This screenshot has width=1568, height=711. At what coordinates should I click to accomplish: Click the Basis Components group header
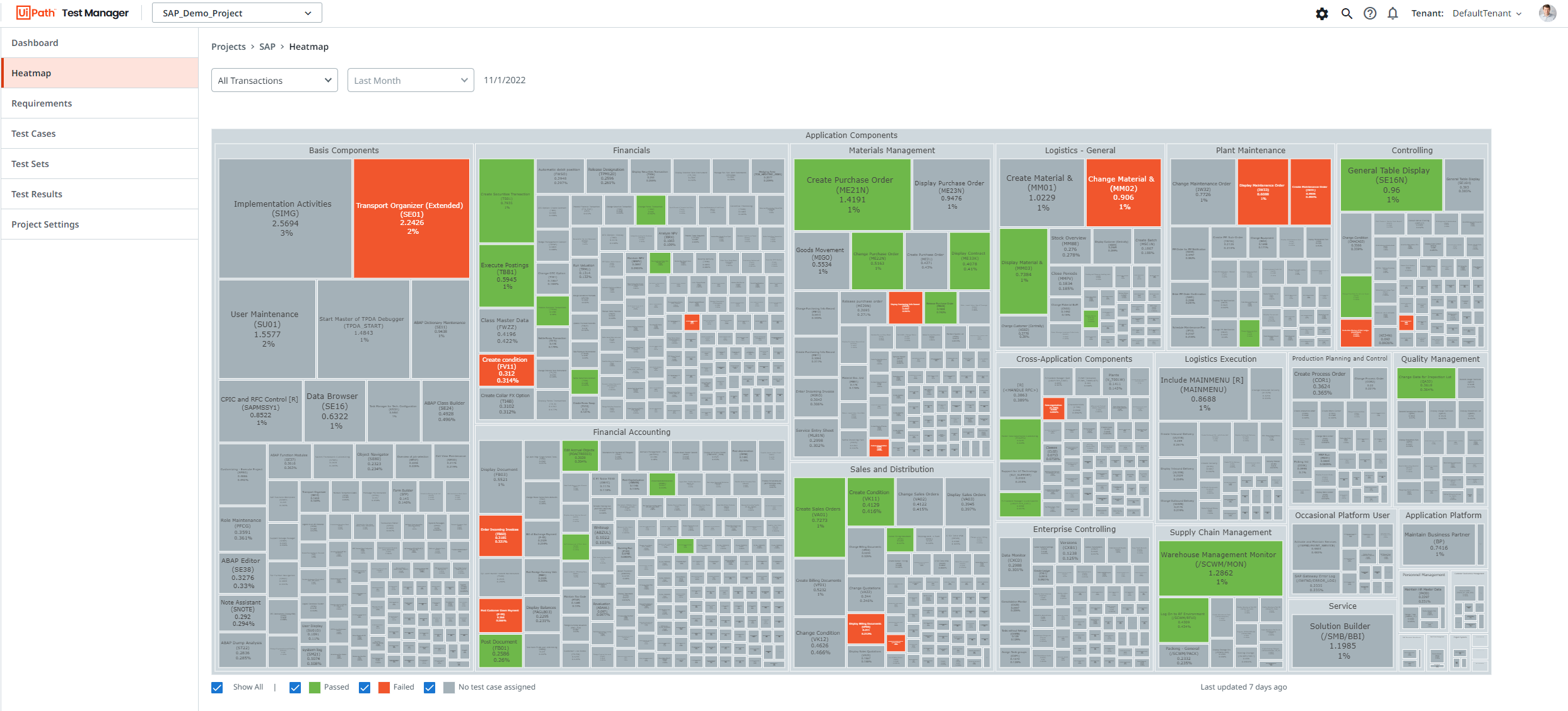point(344,150)
